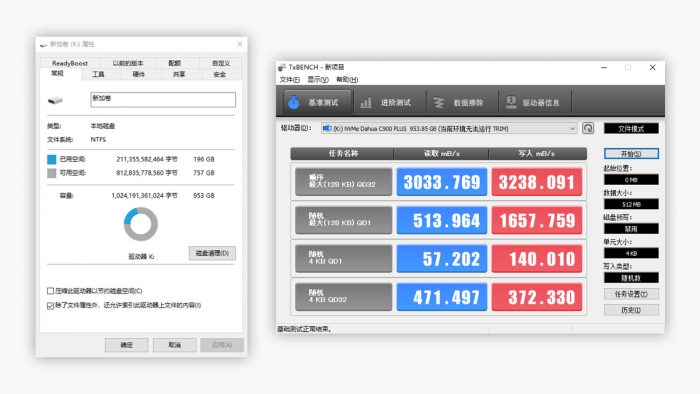This screenshot has height=394, width=700.
Task: Open the 历史 history button
Action: click(x=631, y=310)
